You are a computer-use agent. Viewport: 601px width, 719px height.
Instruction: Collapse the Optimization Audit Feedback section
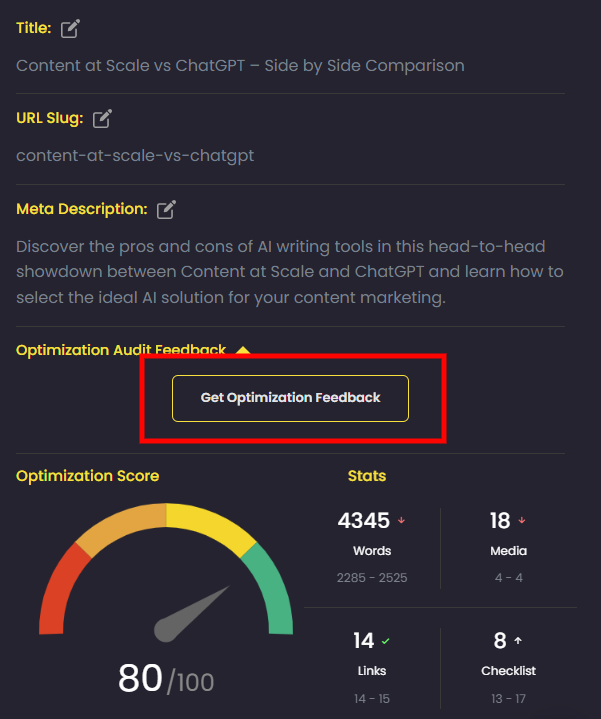coord(242,350)
